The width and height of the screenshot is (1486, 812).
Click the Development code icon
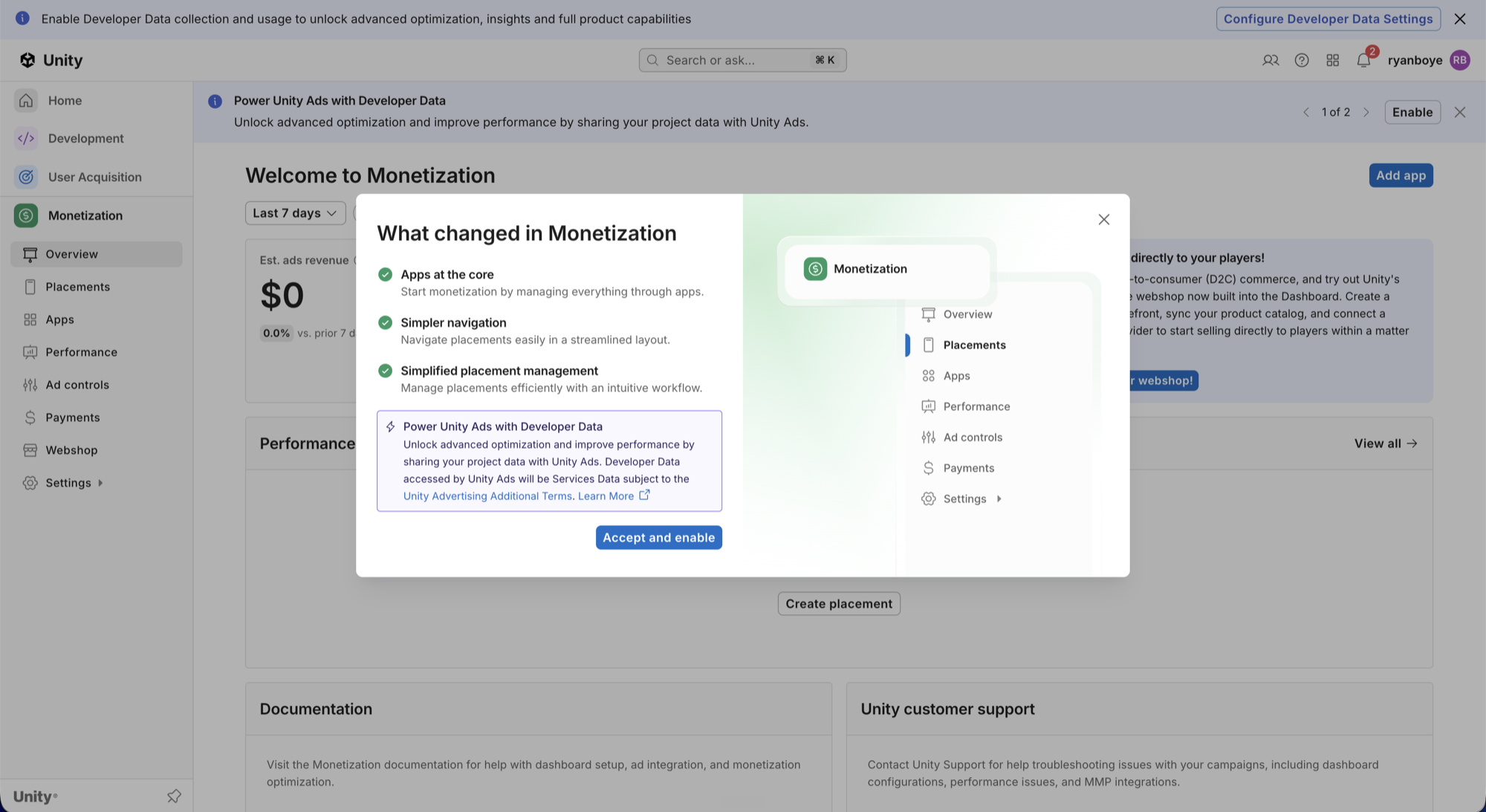coord(26,138)
